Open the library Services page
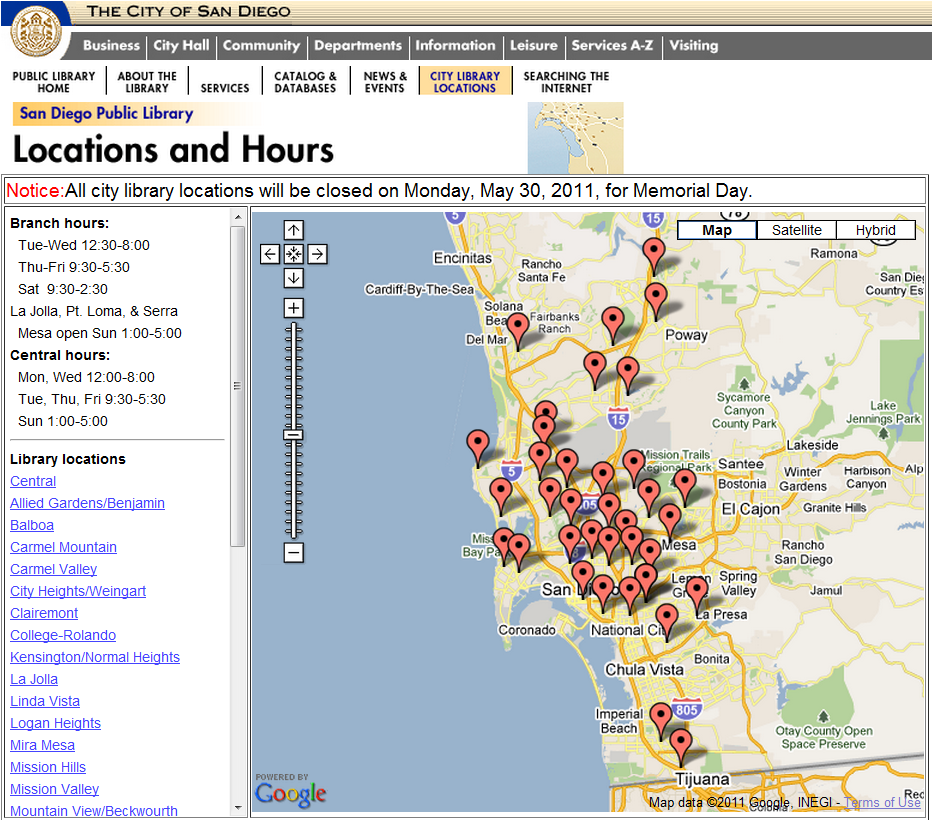This screenshot has width=932, height=820. pos(225,88)
